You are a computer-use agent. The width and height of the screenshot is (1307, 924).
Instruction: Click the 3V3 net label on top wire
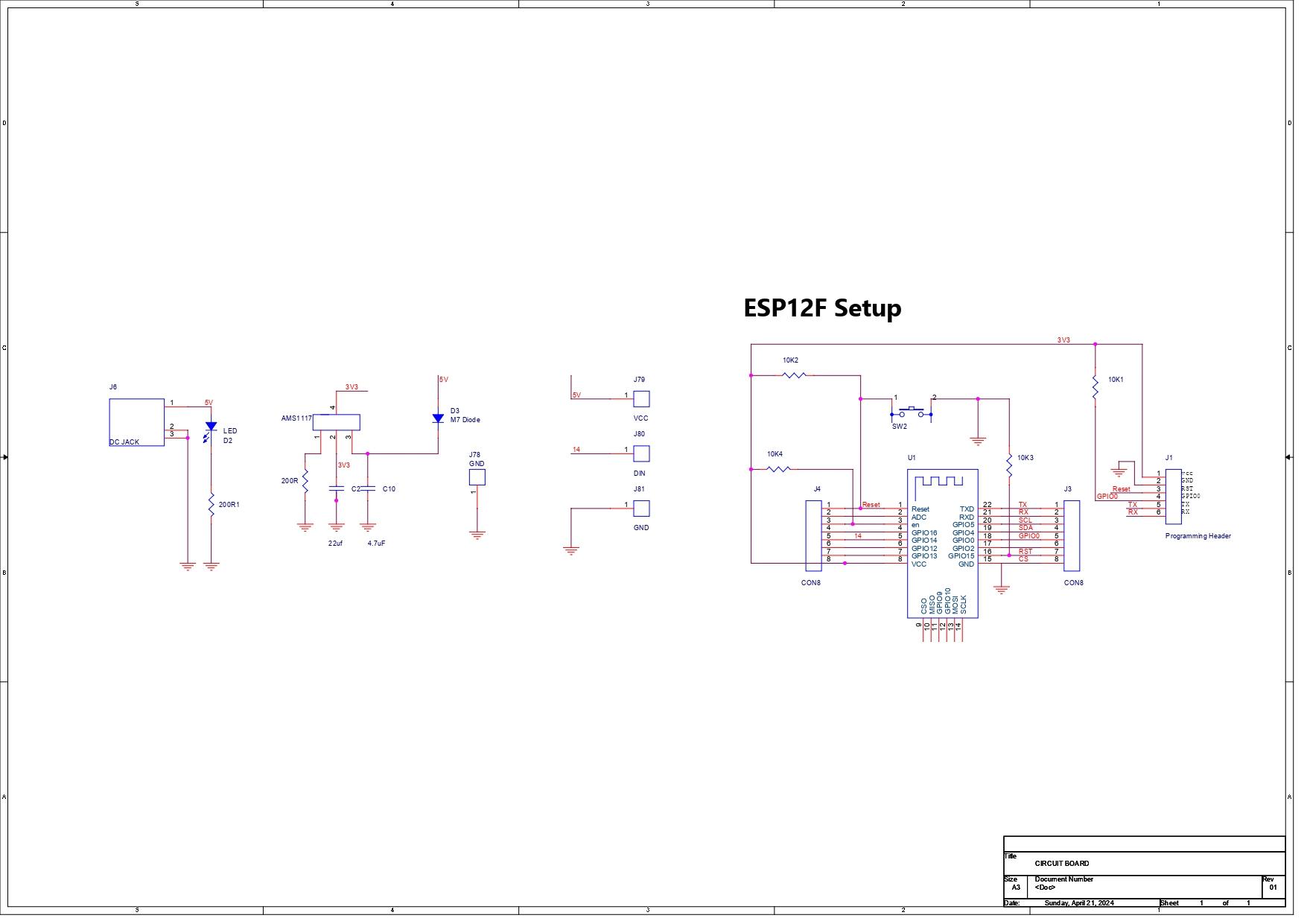pyautogui.click(x=1063, y=340)
